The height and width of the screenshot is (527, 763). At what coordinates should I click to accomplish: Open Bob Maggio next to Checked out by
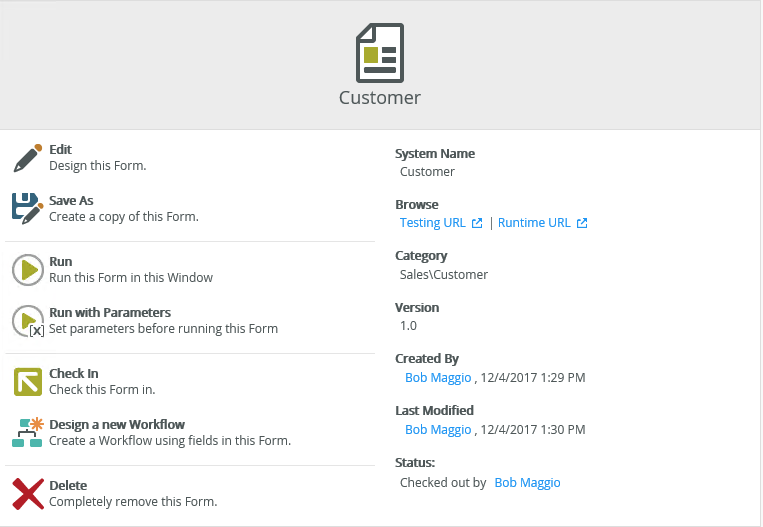coord(527,483)
